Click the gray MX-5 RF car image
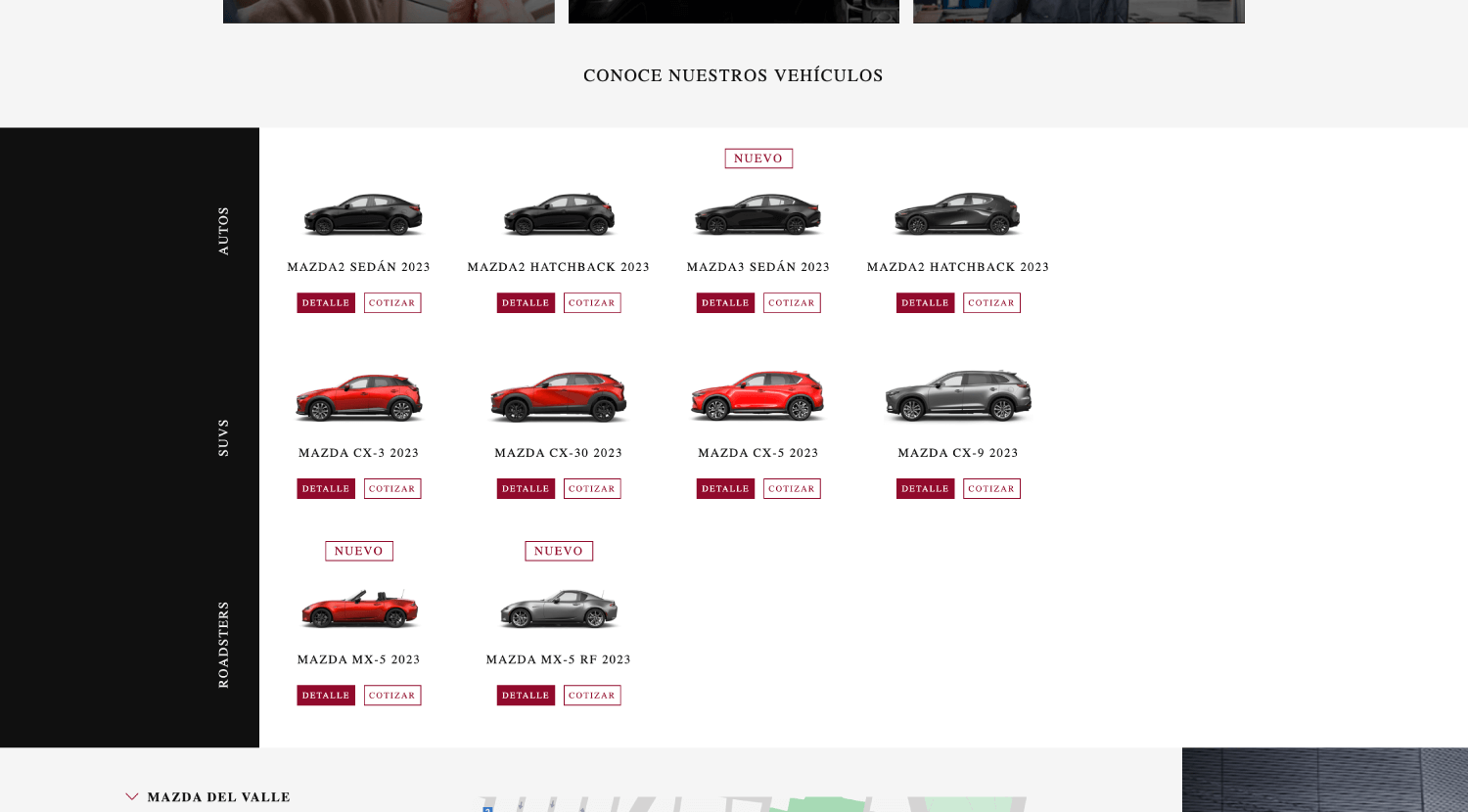 click(559, 609)
